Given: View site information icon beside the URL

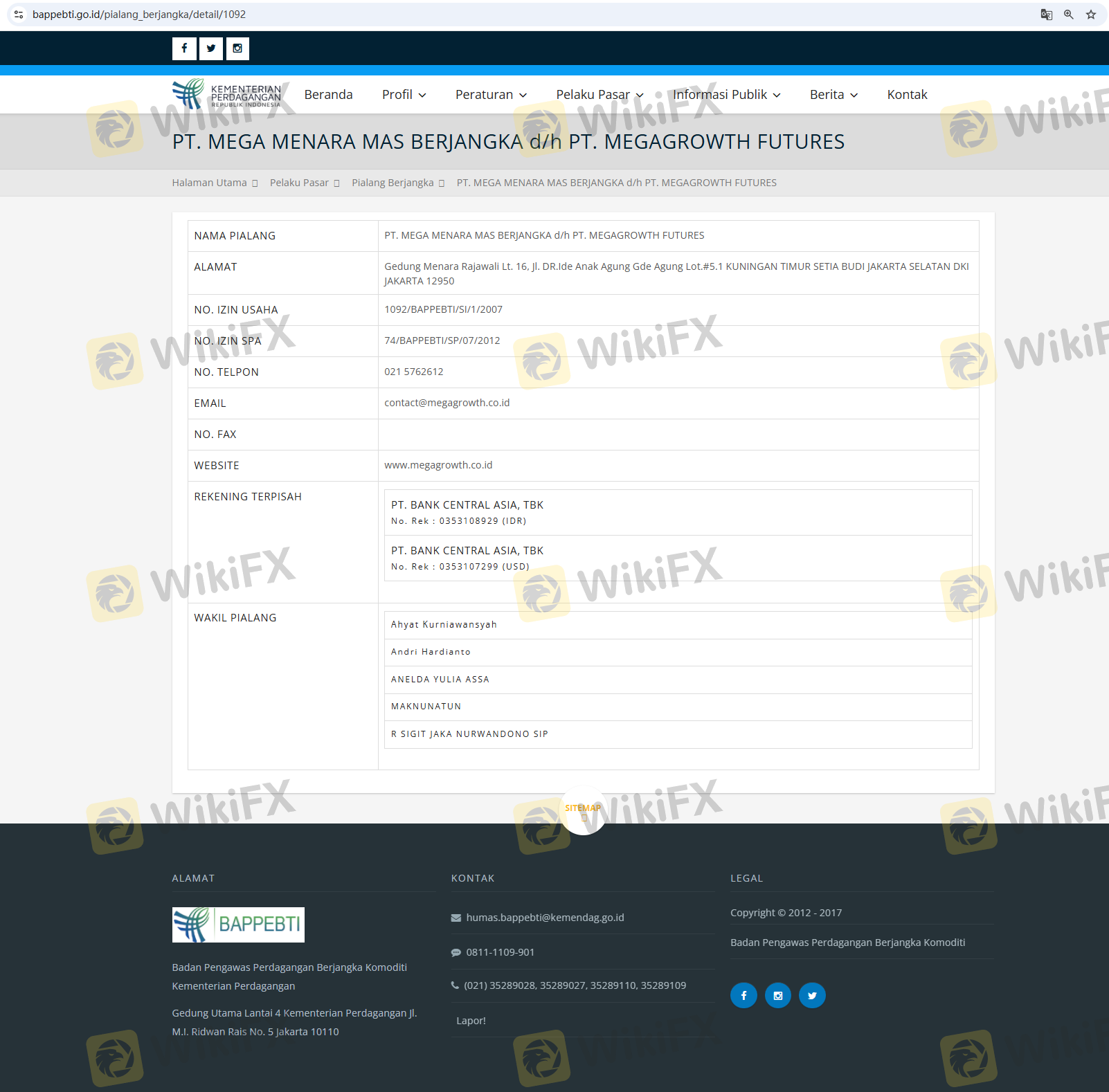Looking at the screenshot, I should pos(19,15).
